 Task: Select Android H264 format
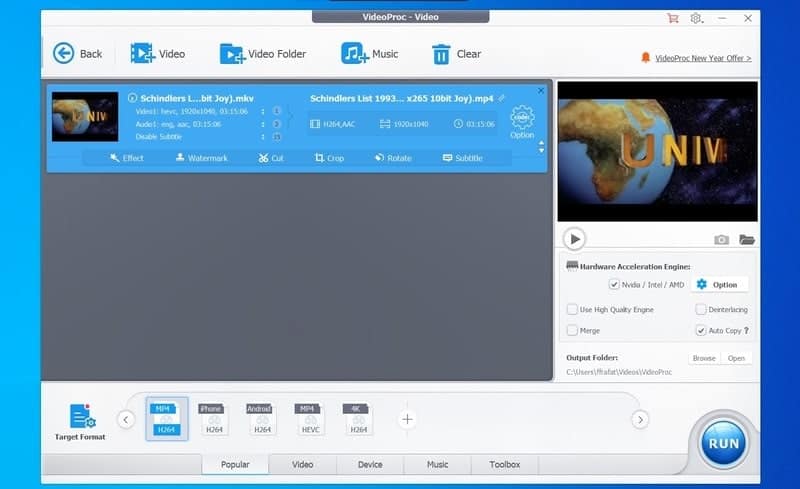tap(261, 419)
